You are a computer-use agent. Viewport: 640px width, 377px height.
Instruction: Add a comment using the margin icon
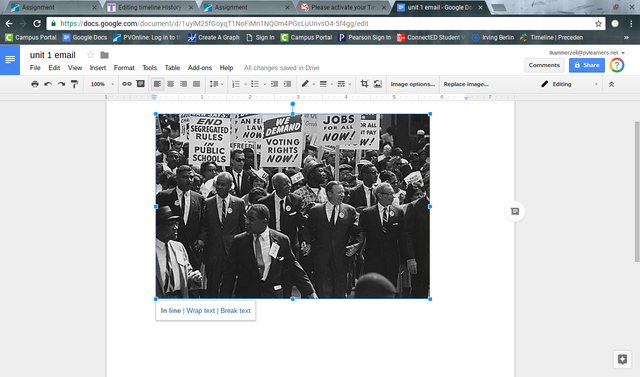coord(515,211)
